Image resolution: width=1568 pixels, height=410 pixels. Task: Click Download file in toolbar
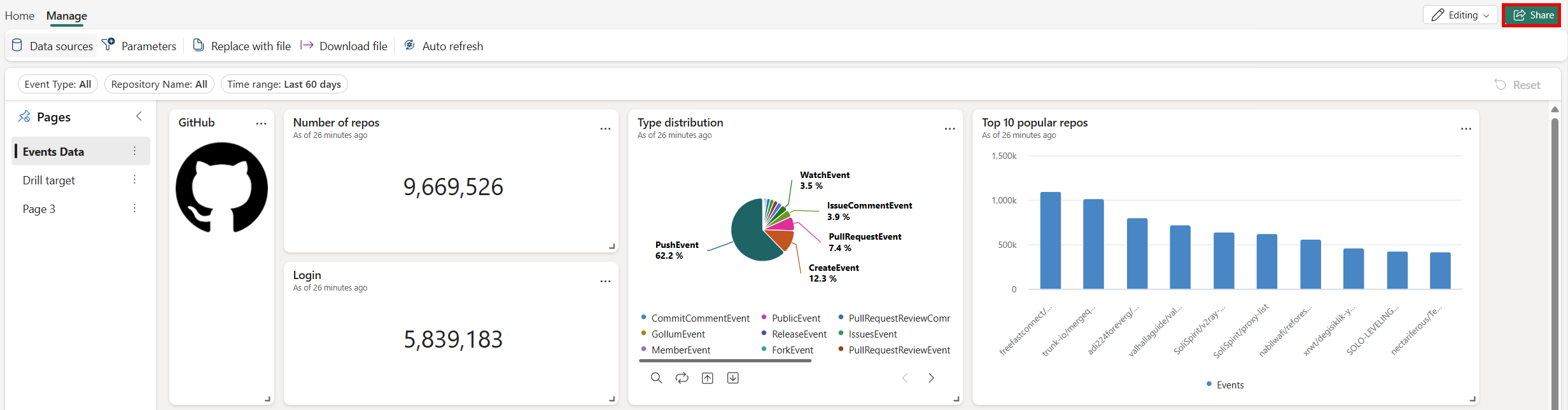tap(344, 46)
